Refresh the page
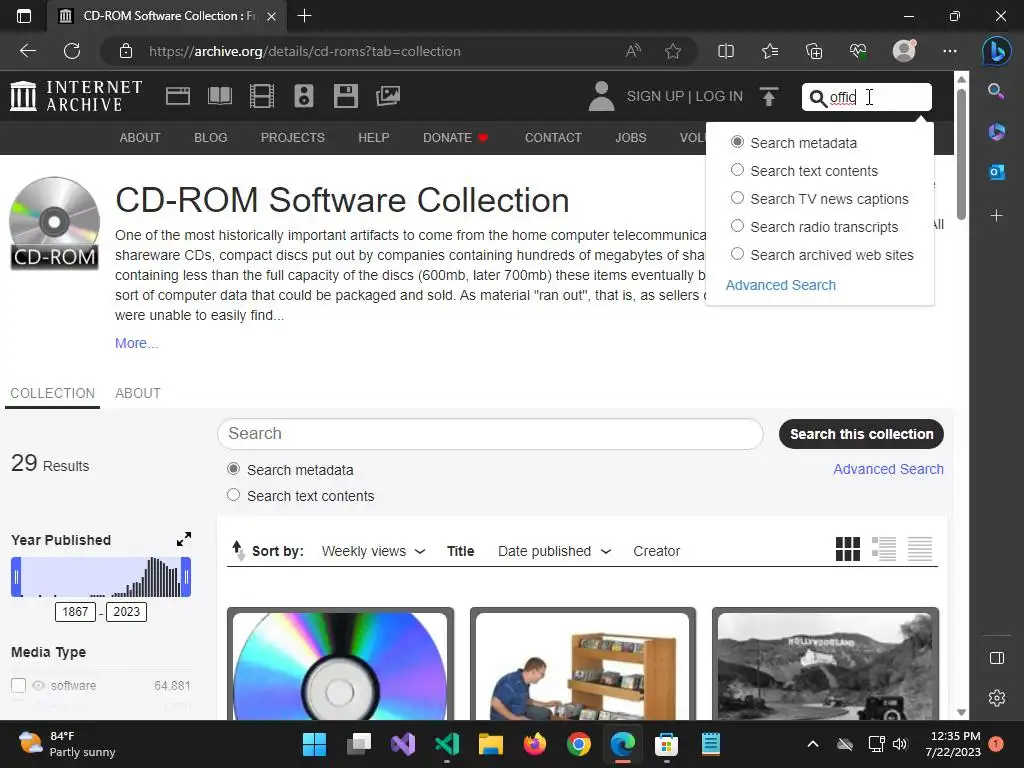This screenshot has width=1024, height=768. point(72,51)
